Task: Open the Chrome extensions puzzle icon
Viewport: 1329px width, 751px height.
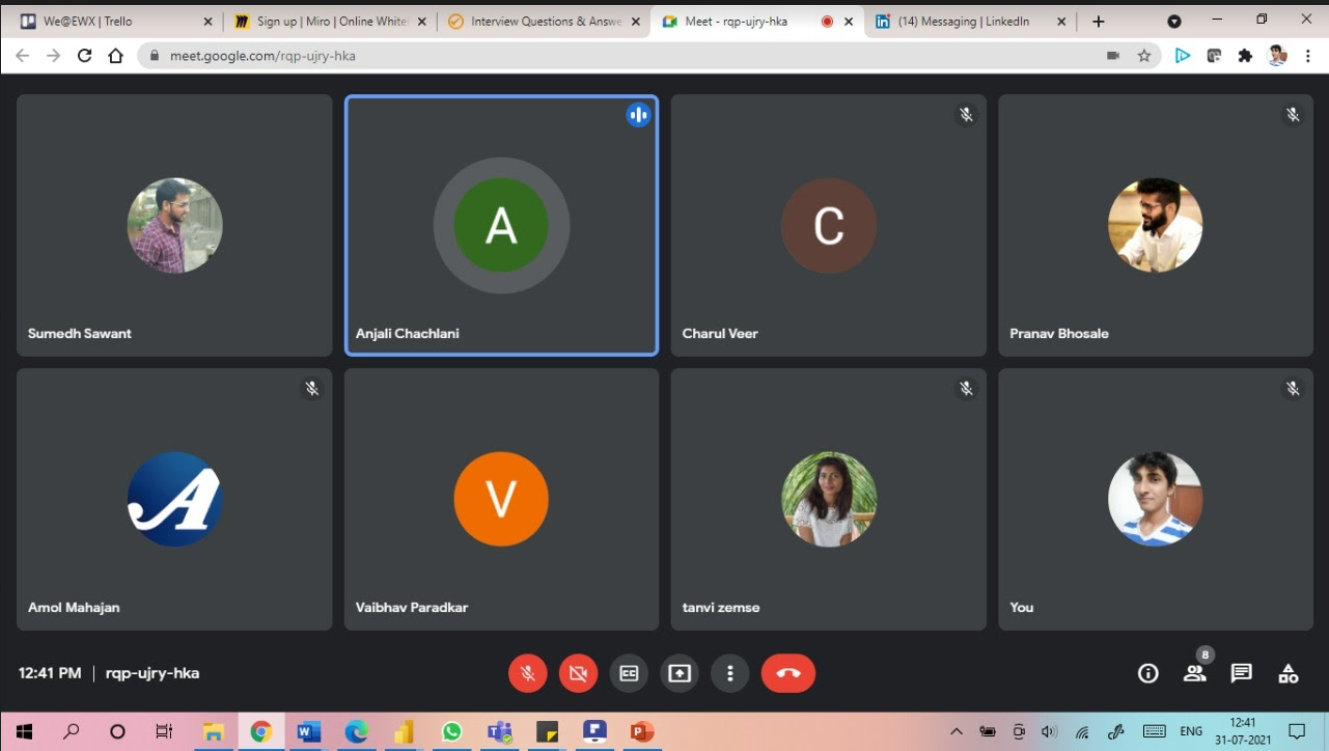Action: pos(1245,56)
